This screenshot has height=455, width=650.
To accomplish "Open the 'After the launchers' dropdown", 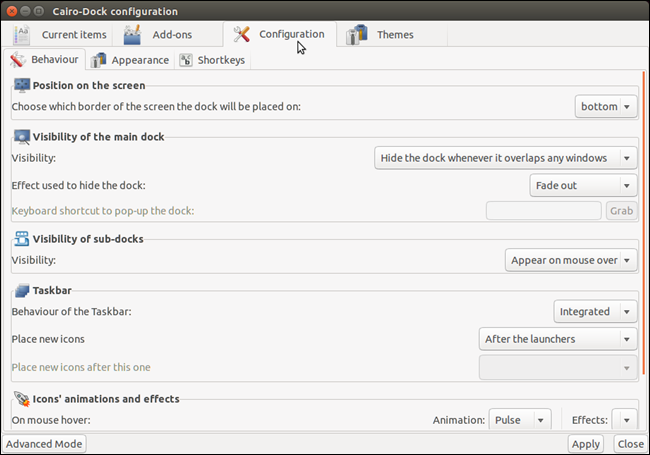I will 557,339.
